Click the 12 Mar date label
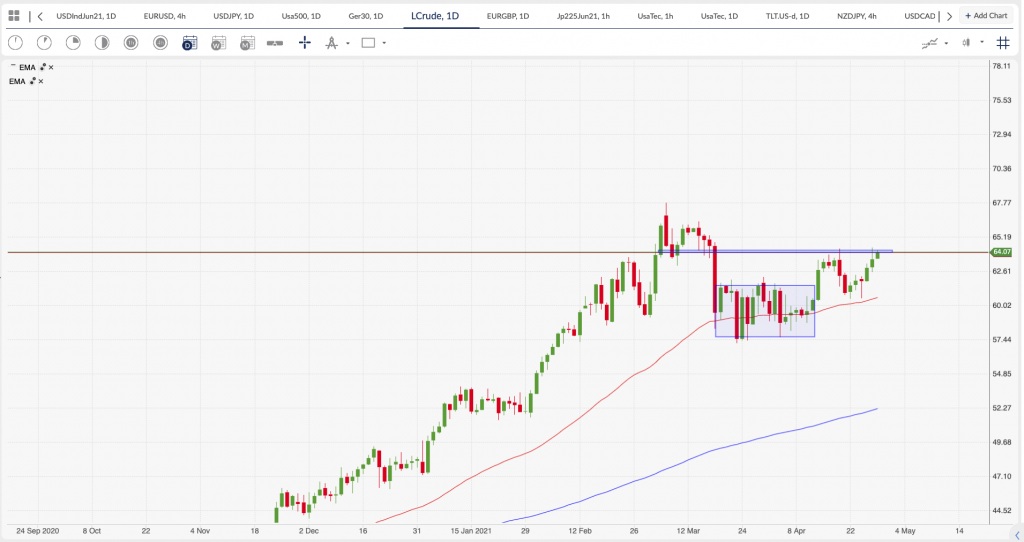Screen dimensions: 1024x542 tap(688, 531)
